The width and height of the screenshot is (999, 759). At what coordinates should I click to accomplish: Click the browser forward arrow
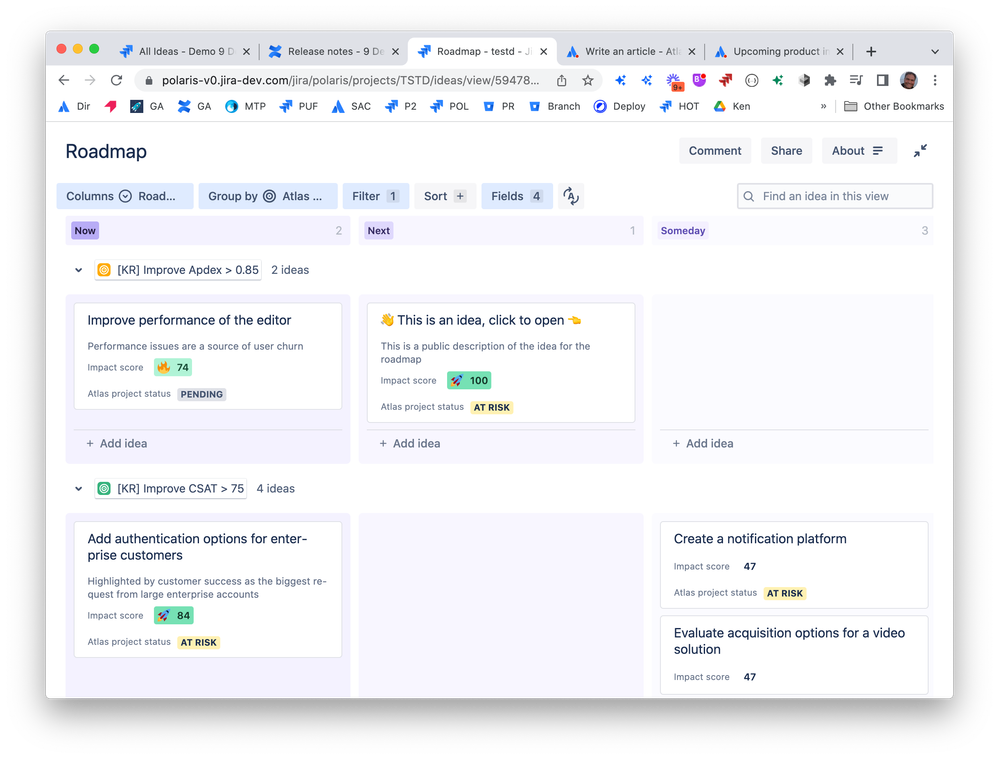[x=90, y=80]
